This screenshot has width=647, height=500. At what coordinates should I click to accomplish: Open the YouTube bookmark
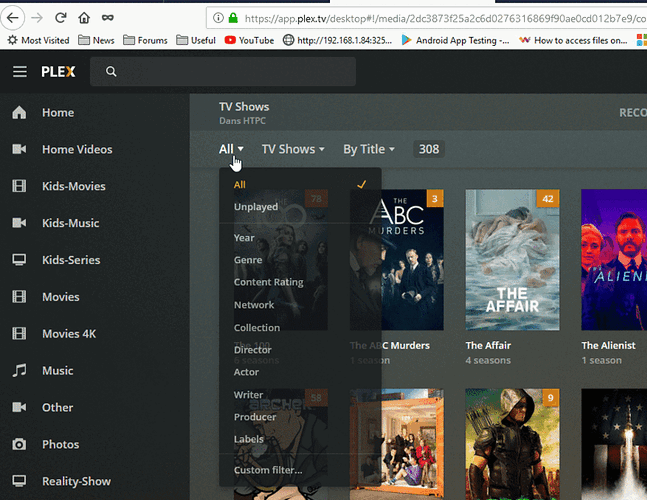[249, 40]
